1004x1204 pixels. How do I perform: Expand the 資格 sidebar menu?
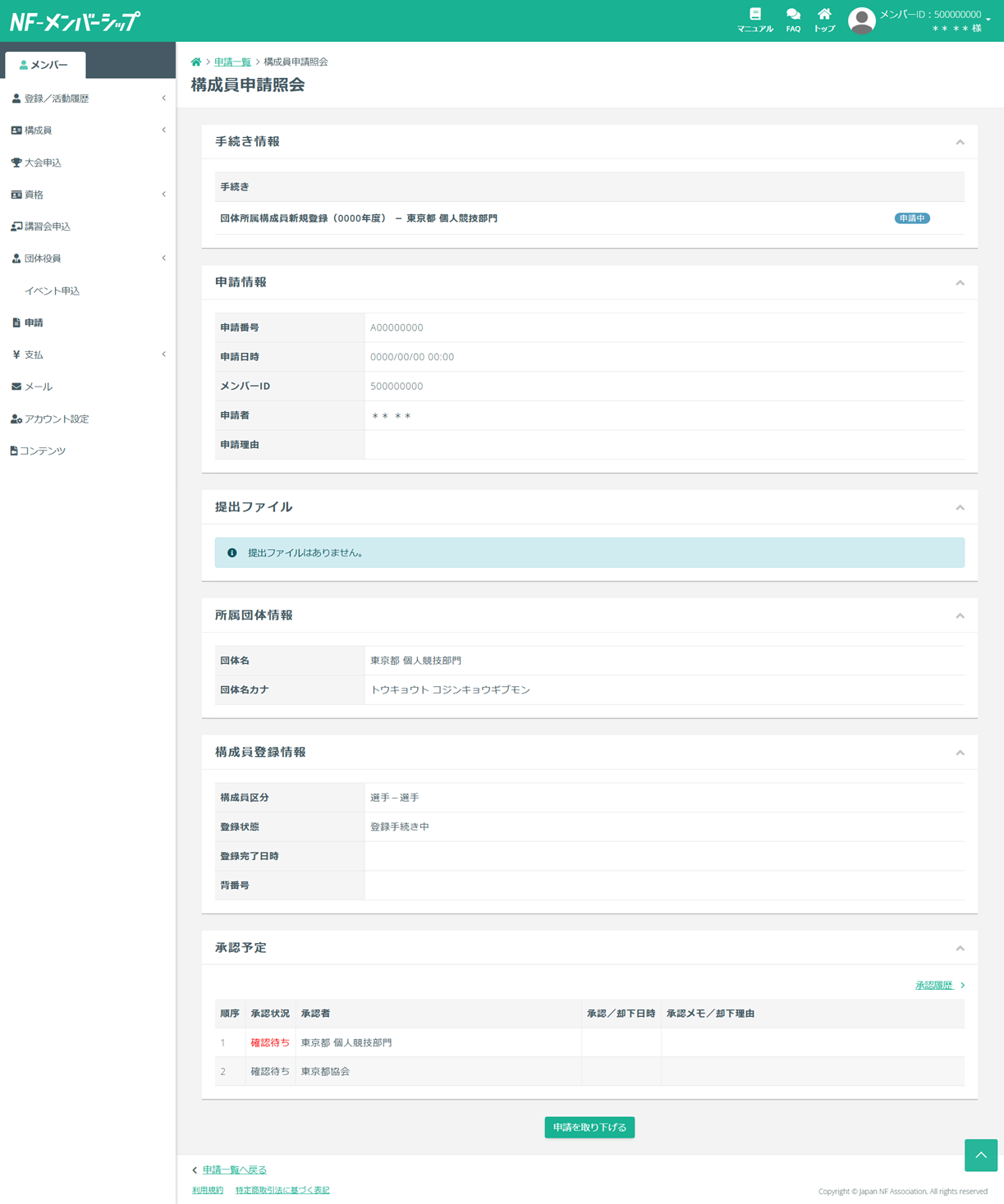(x=88, y=195)
